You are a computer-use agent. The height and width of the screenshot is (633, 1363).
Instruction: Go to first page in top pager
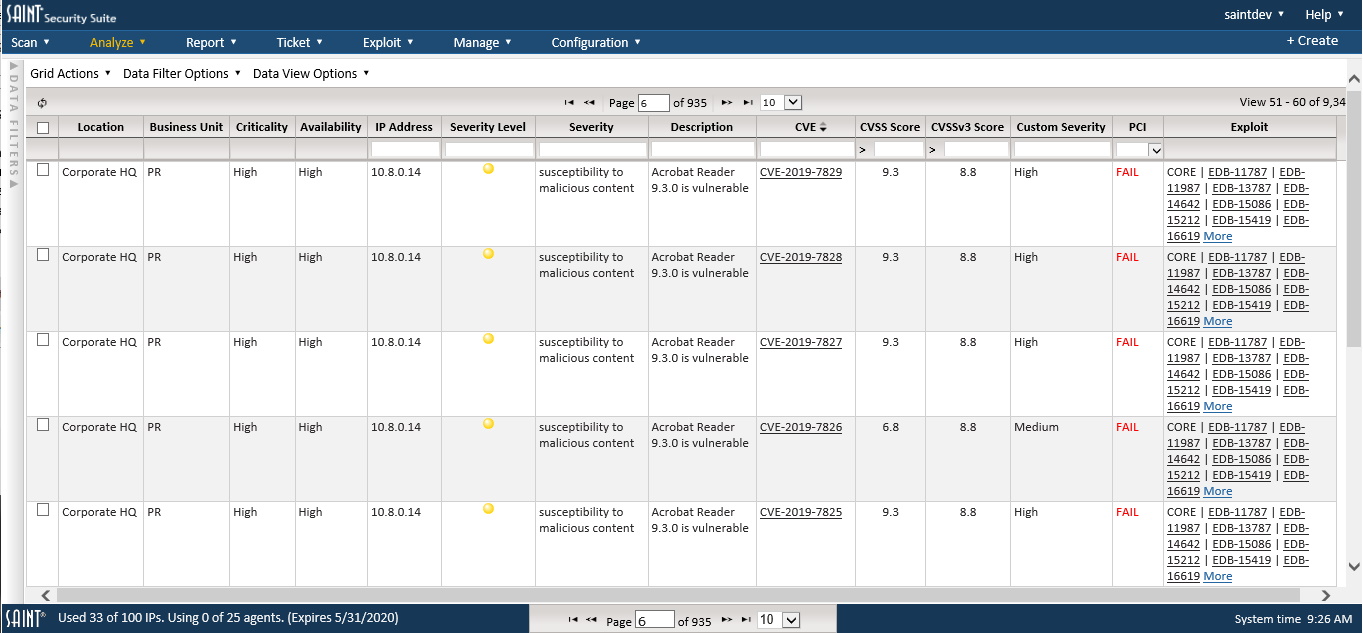tap(569, 102)
